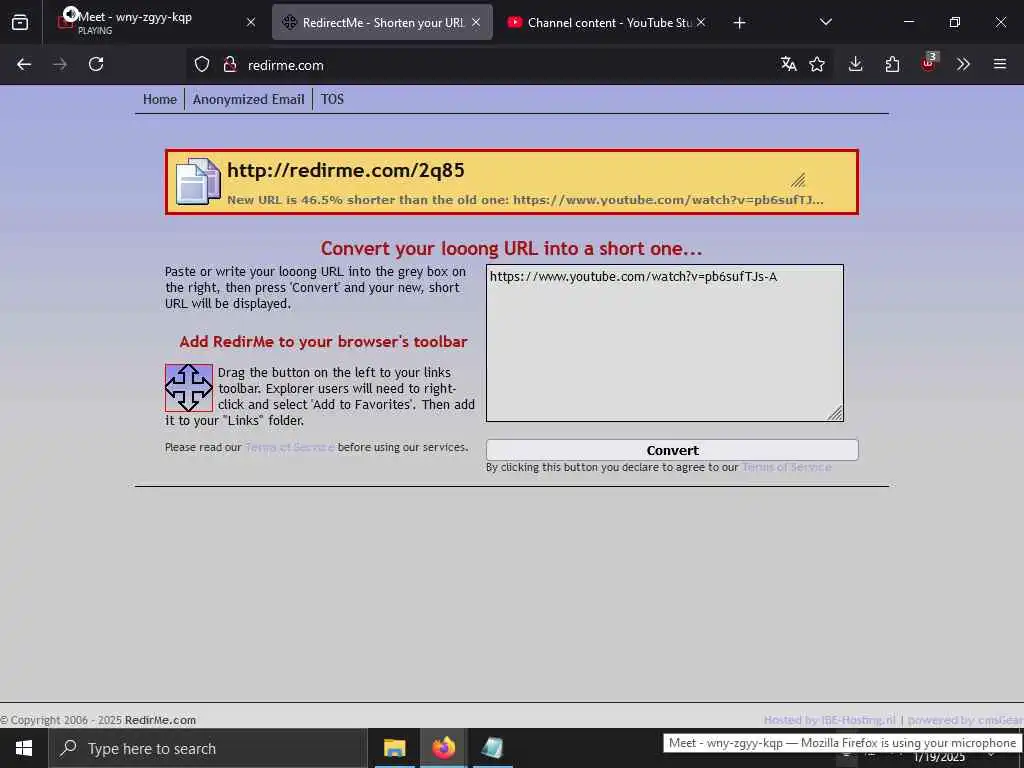Image resolution: width=1024 pixels, height=768 pixels.
Task: Translate this page icon
Action: tap(788, 64)
